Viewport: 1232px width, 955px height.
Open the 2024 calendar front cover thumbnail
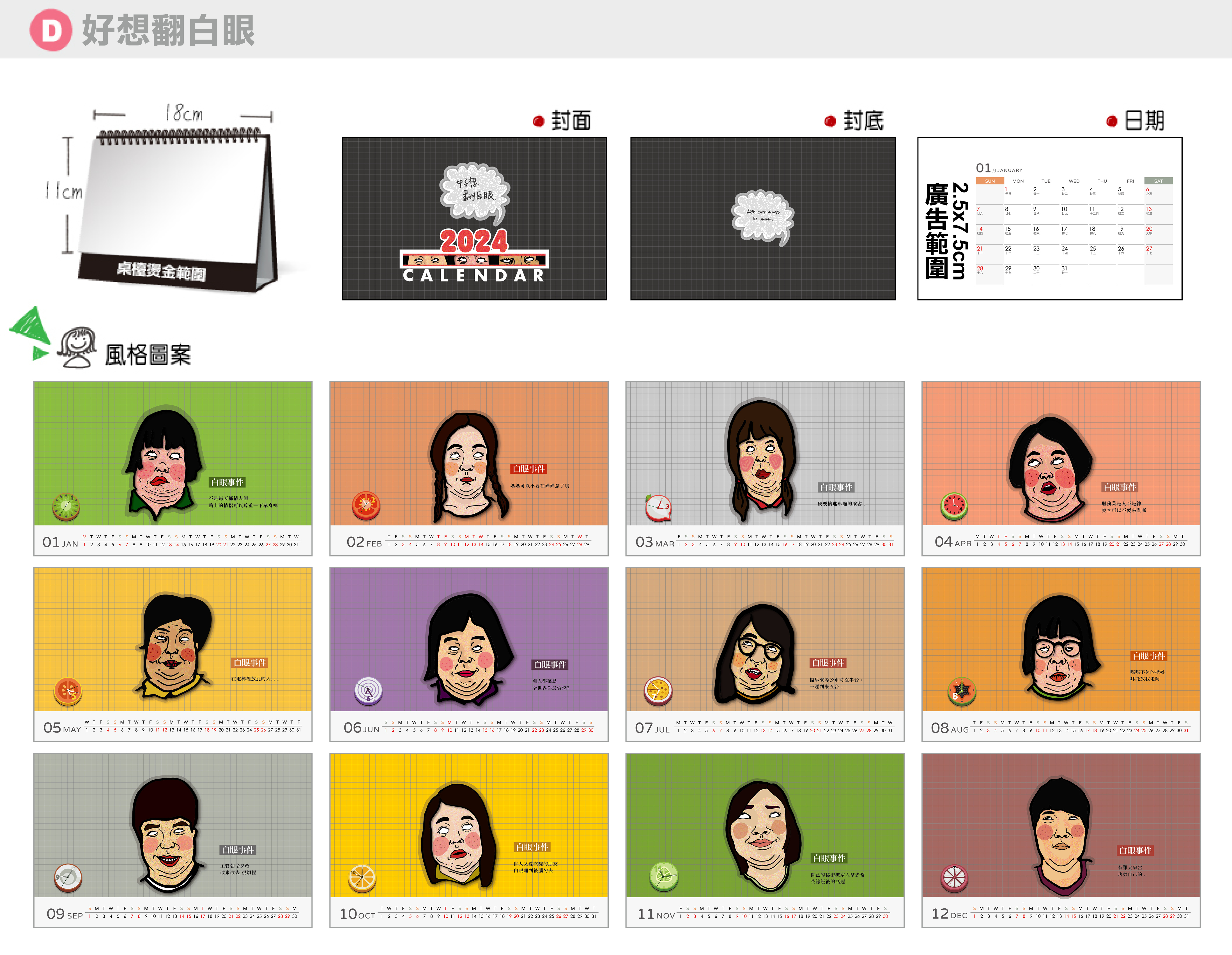pyautogui.click(x=474, y=218)
